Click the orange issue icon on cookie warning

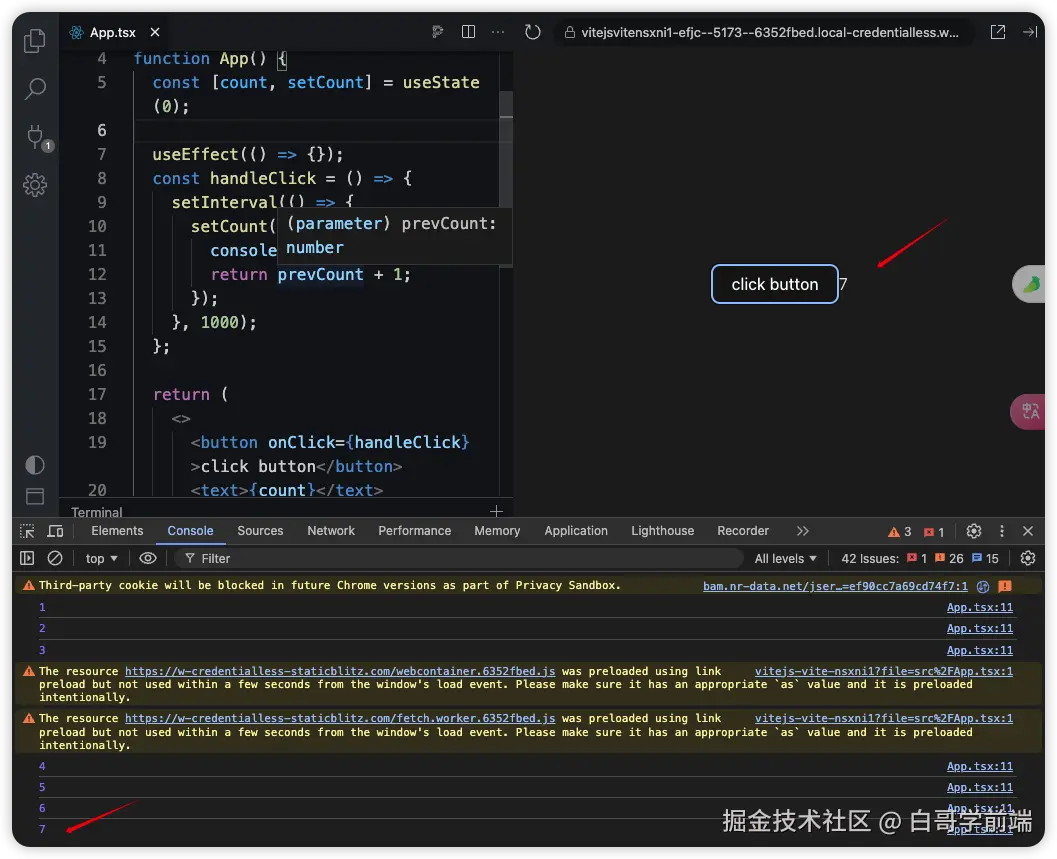pos(1005,586)
